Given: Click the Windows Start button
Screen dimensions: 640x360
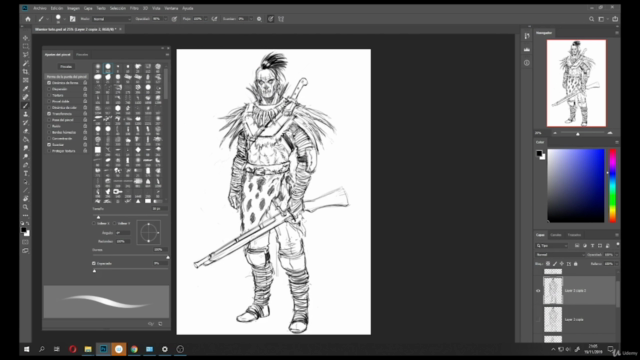Looking at the screenshot, I should [27, 349].
